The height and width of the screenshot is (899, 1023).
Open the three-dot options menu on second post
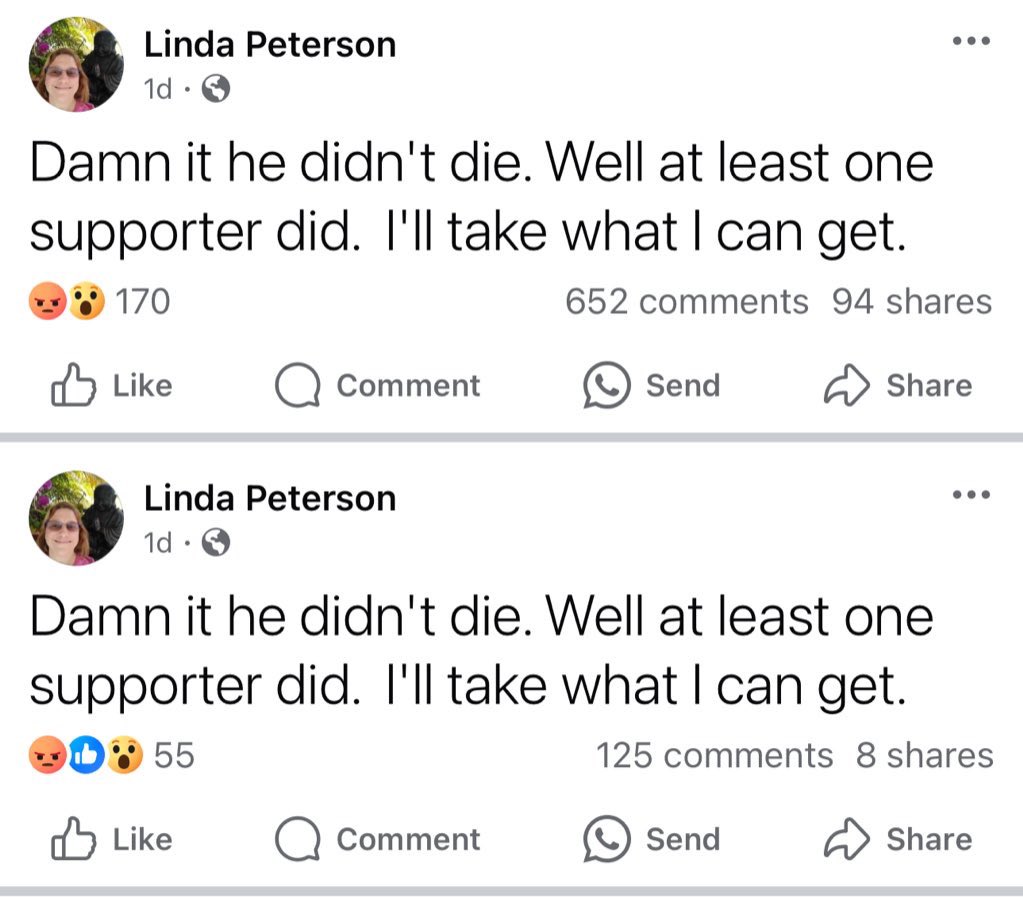[970, 495]
